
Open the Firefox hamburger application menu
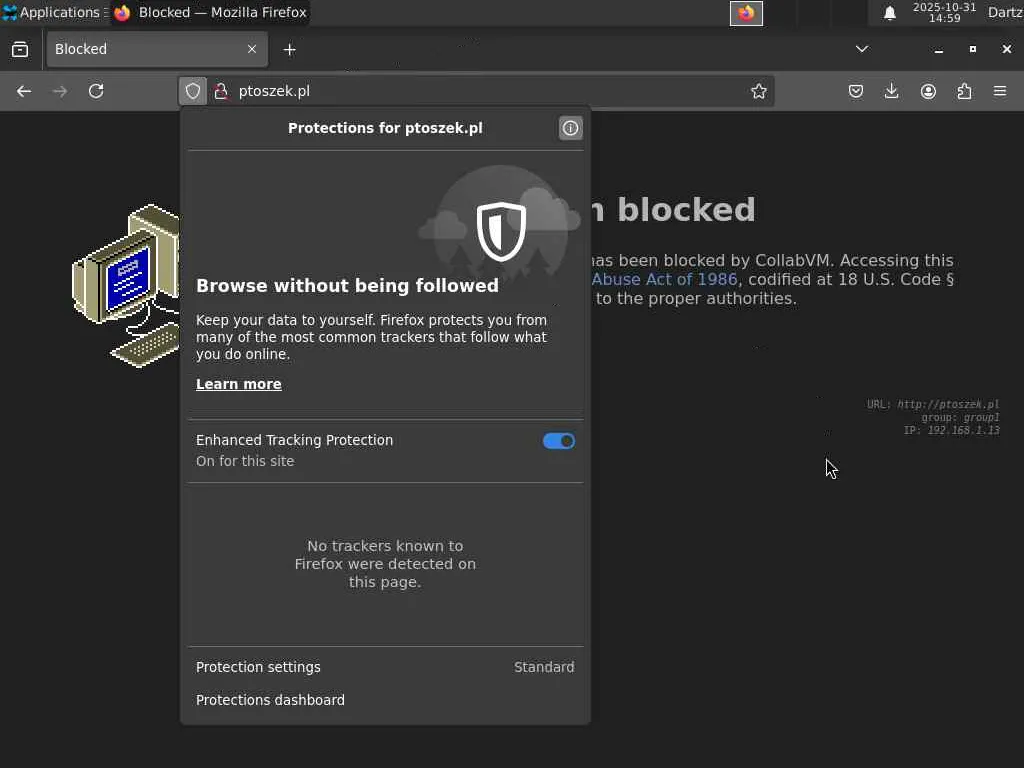[1000, 91]
